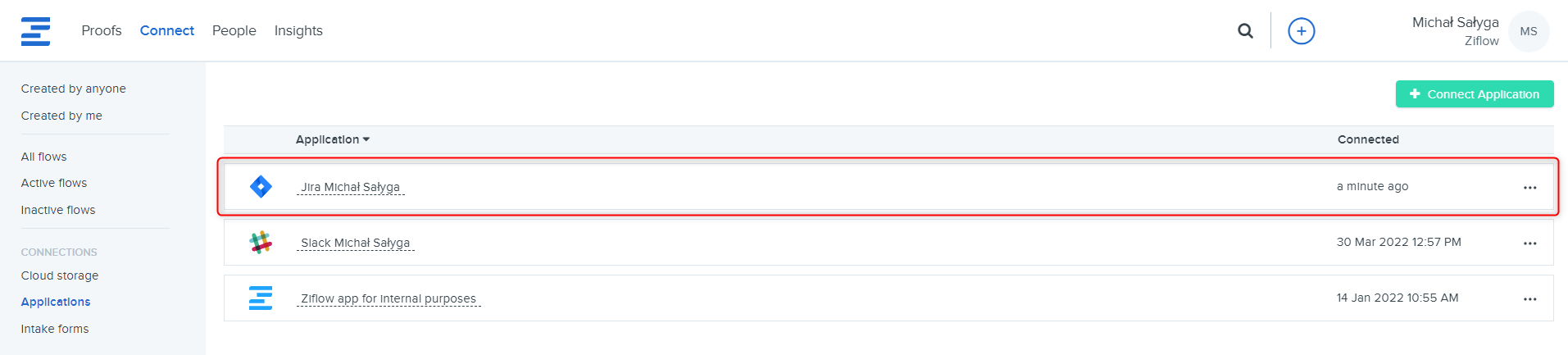Show Active flows in sidebar
The width and height of the screenshot is (1568, 355).
pos(54,183)
